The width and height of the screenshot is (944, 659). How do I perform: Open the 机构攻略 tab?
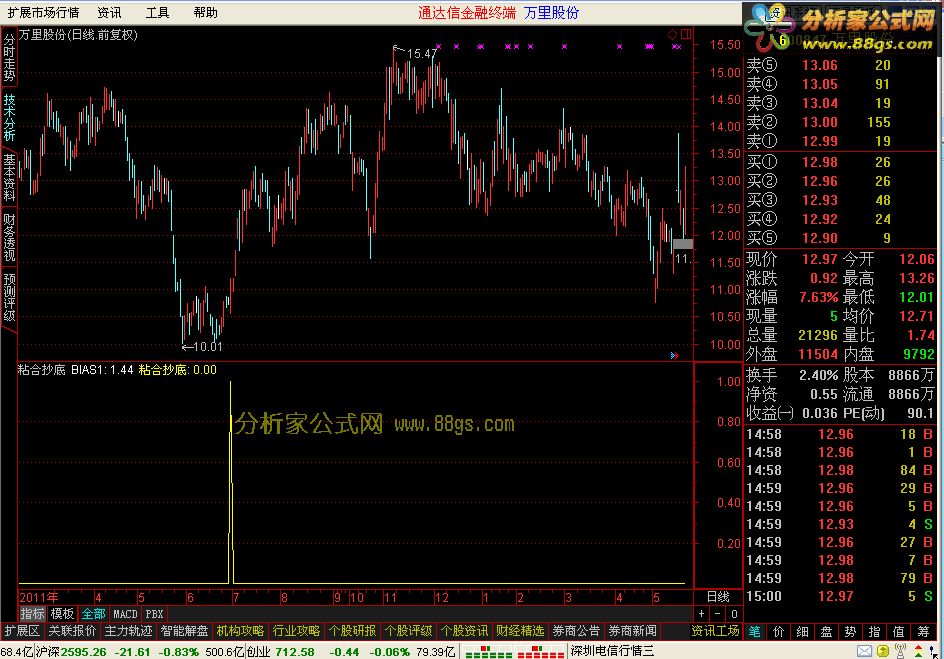click(240, 631)
